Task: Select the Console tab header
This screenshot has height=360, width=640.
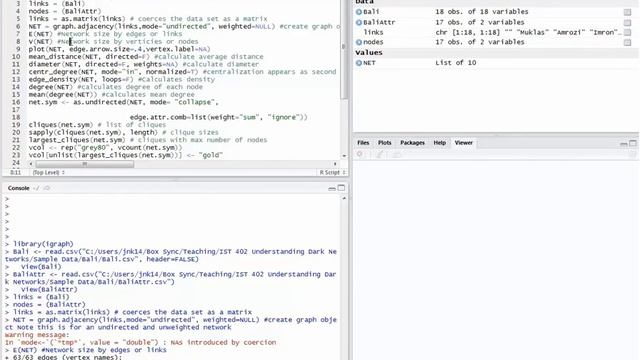Action: [18, 188]
